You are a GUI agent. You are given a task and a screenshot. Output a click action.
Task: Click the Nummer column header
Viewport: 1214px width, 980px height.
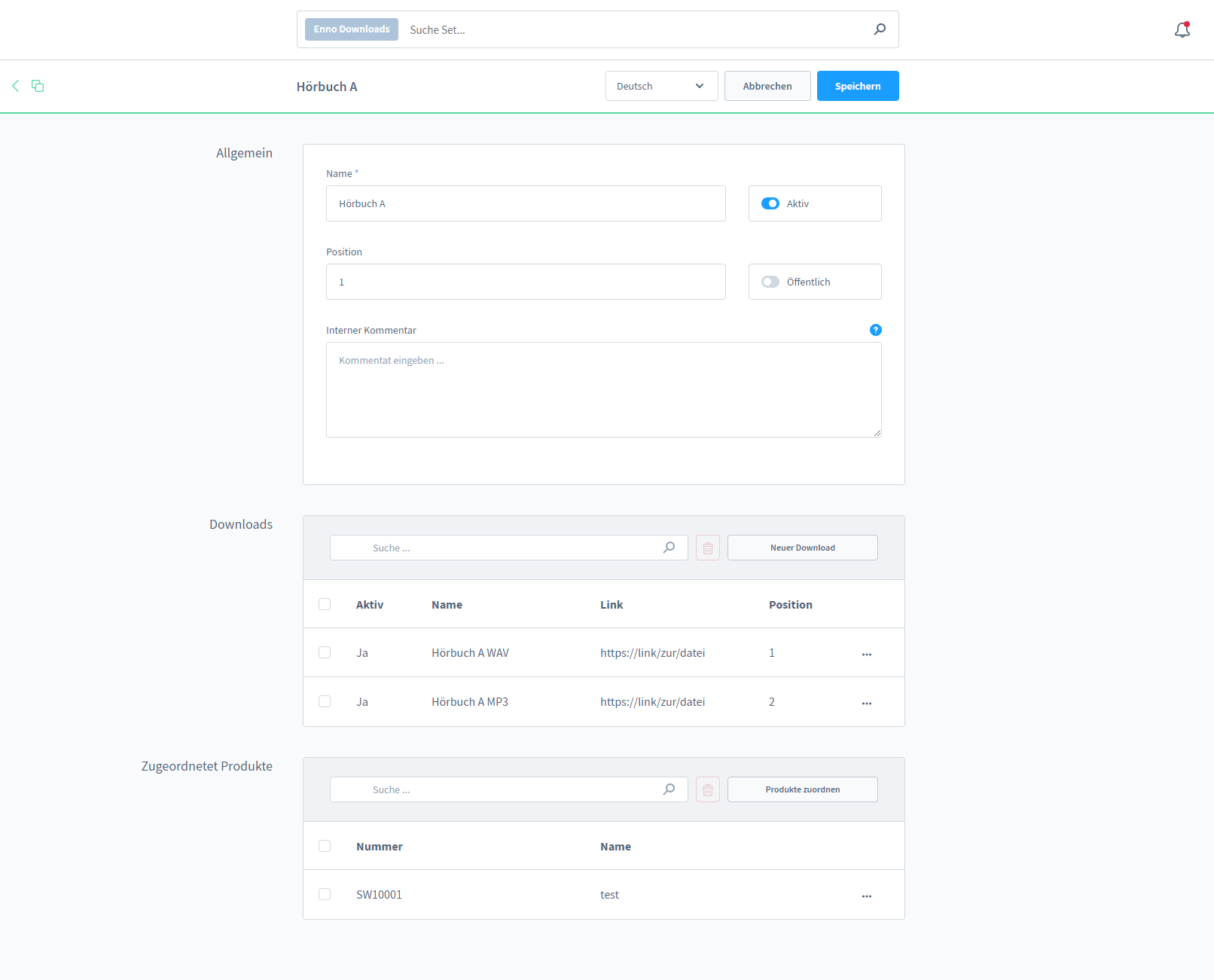click(380, 847)
